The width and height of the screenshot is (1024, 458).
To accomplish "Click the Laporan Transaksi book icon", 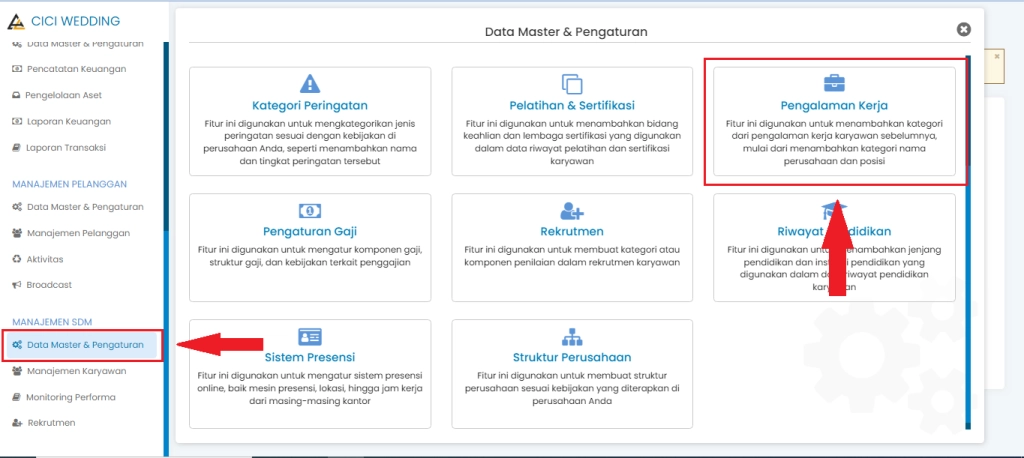I will point(16,148).
